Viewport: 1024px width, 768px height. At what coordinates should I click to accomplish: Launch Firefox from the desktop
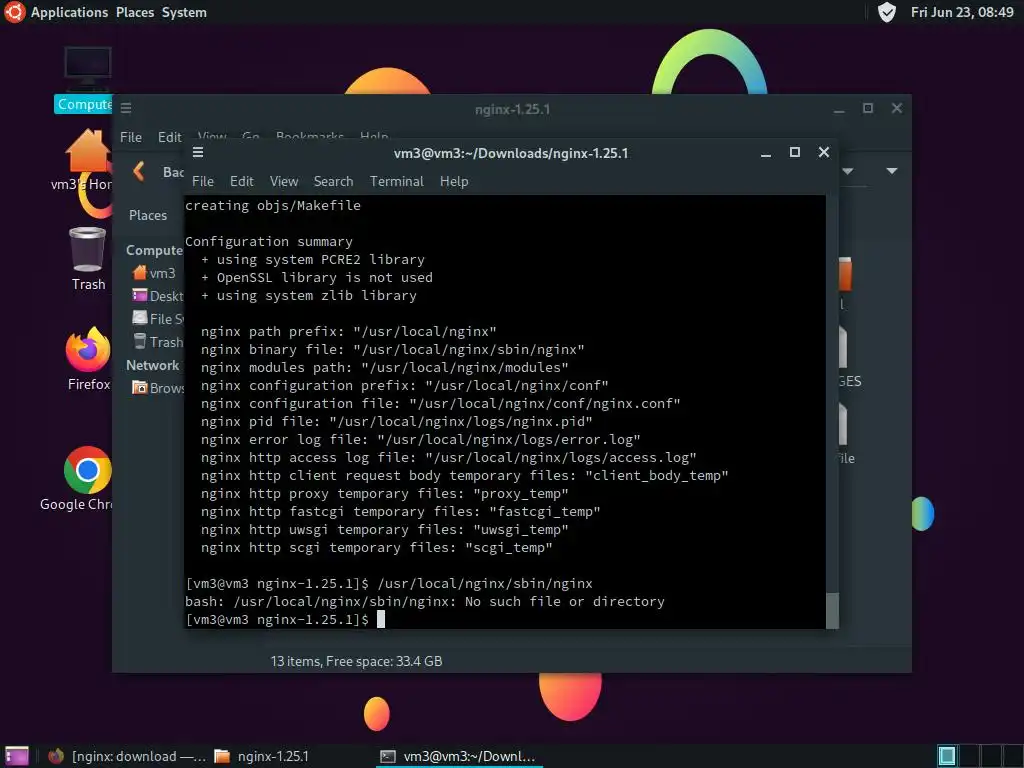88,359
